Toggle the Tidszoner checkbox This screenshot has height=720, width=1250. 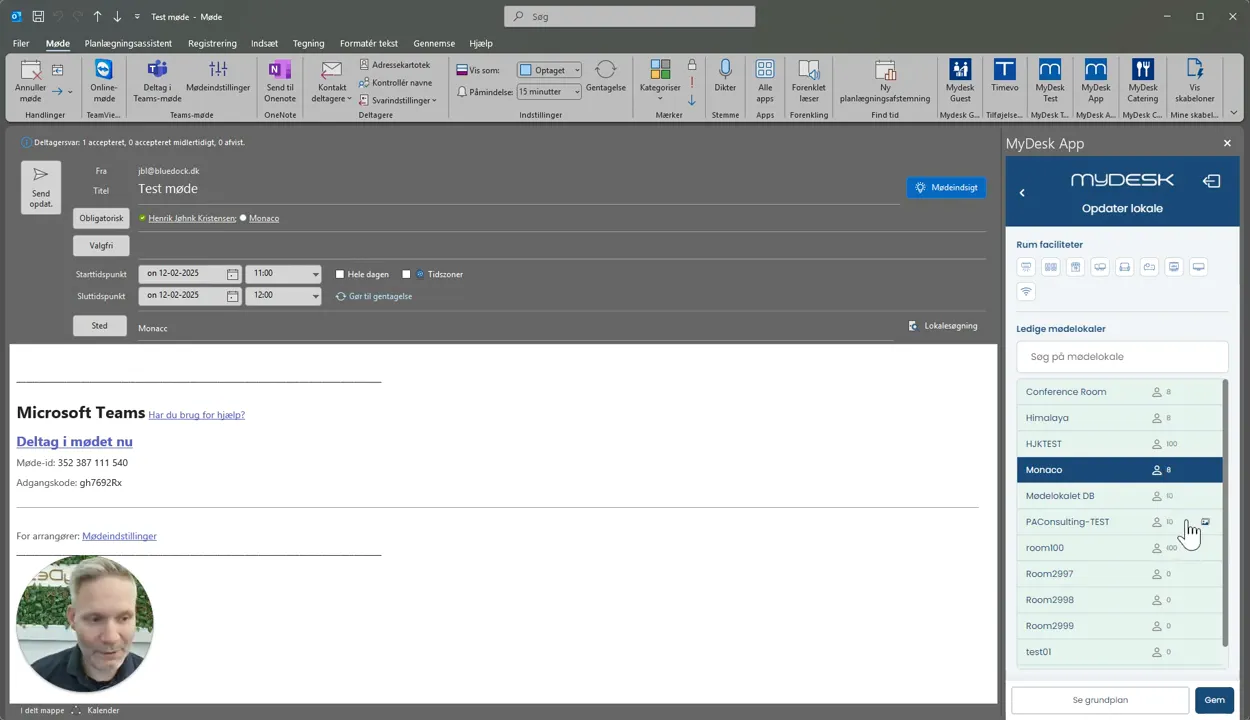(406, 274)
